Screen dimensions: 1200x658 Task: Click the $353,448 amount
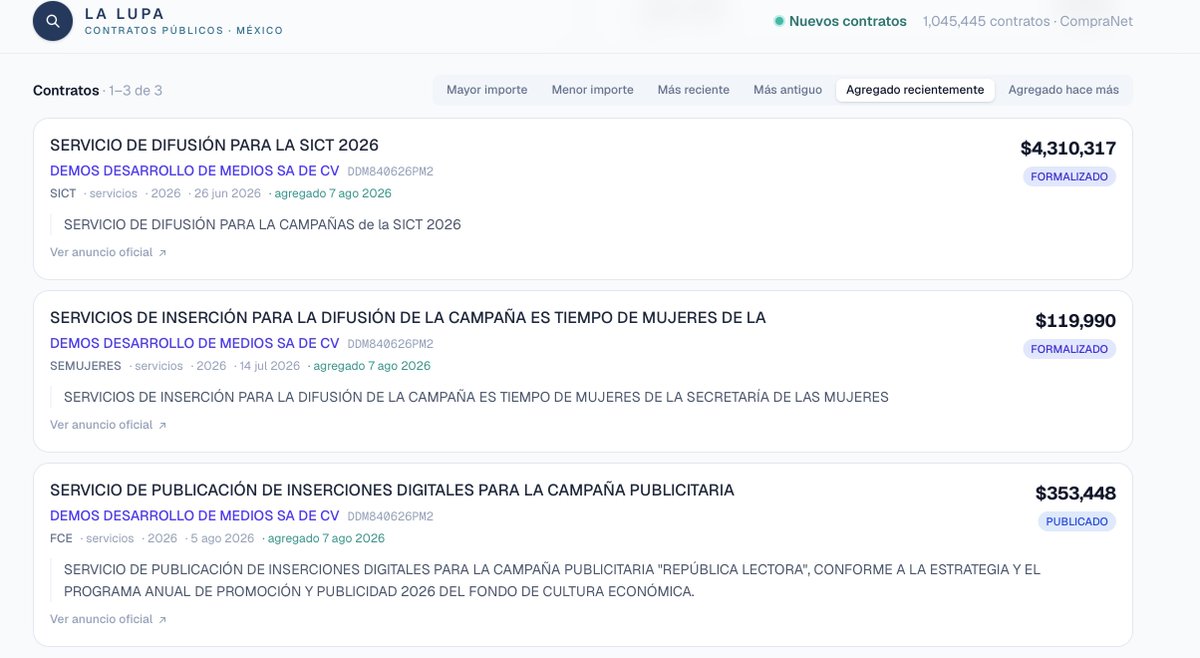click(x=1076, y=494)
